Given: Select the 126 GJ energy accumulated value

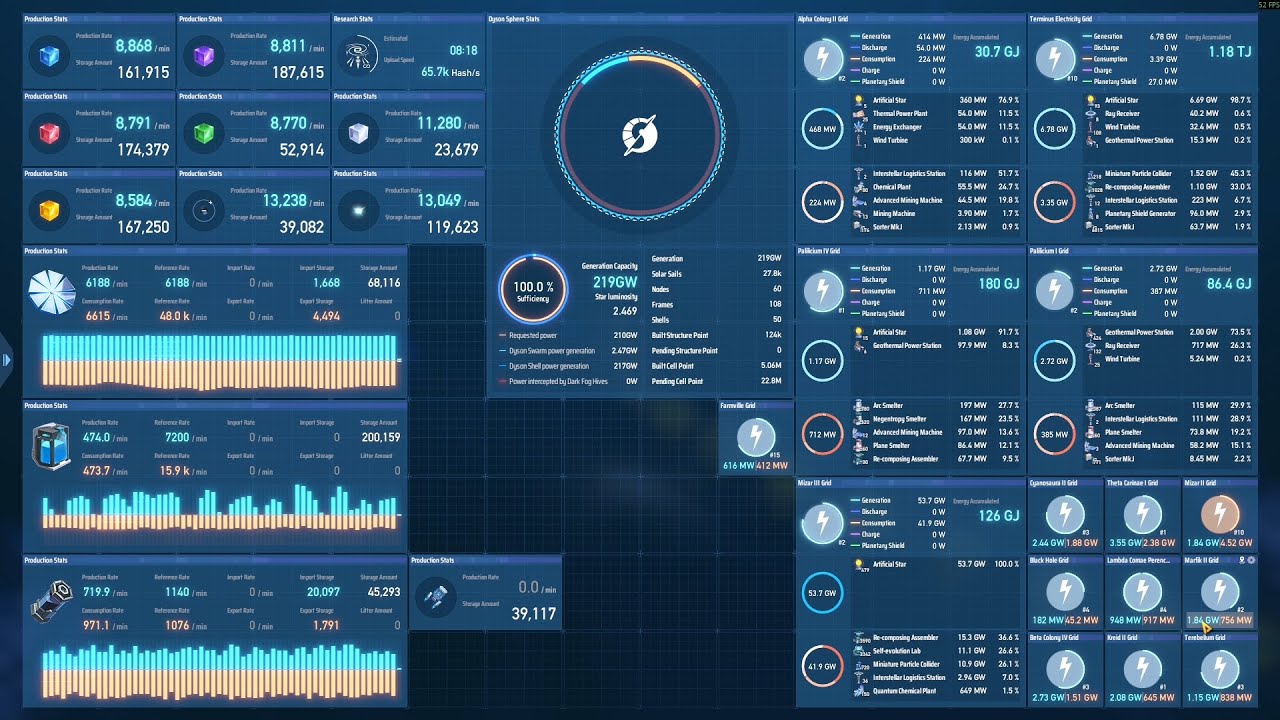Looking at the screenshot, I should pyautogui.click(x=998, y=516).
